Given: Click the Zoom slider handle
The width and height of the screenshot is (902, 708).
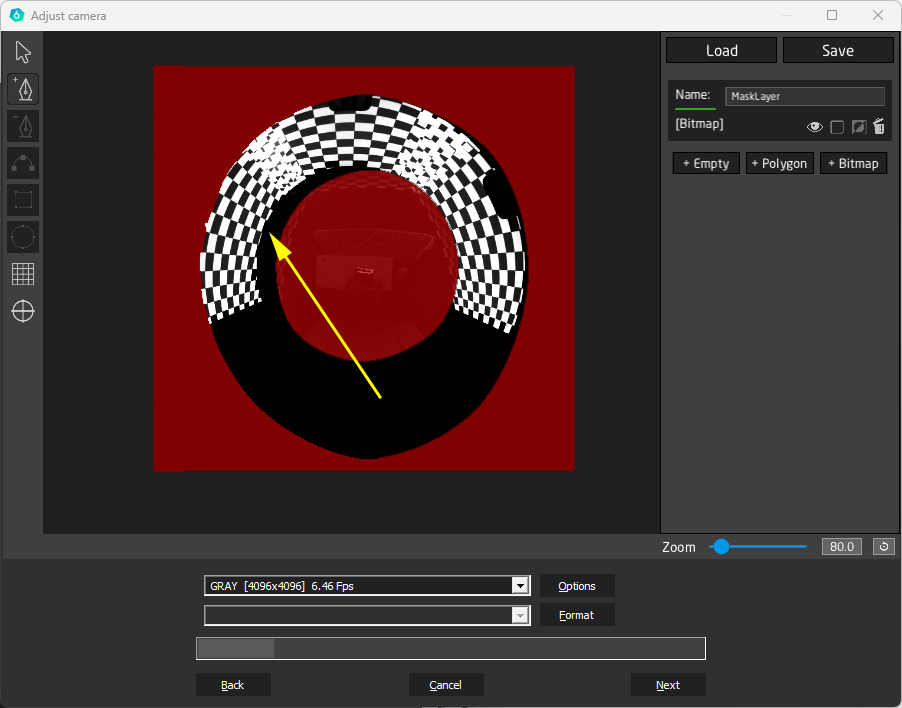Looking at the screenshot, I should (x=719, y=547).
